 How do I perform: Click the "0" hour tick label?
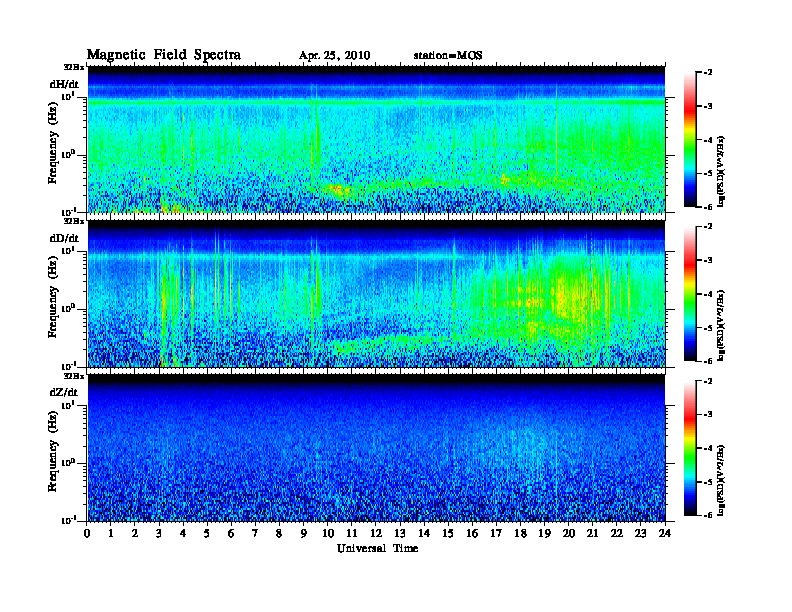[x=87, y=534]
